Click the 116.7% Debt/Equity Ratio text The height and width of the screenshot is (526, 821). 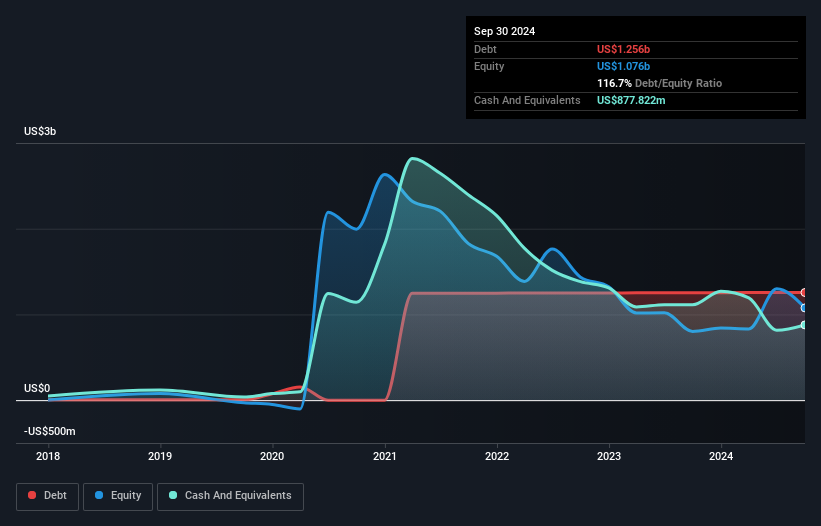coord(659,83)
